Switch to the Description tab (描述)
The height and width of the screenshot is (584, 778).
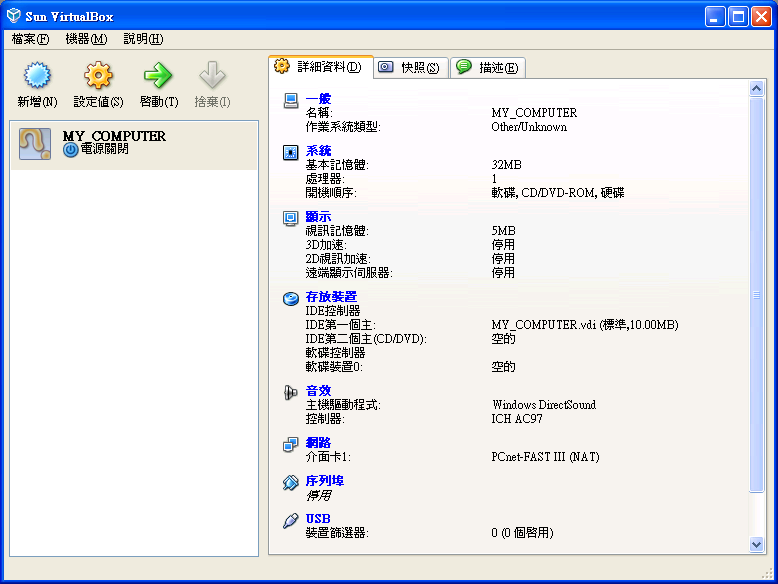coord(488,67)
